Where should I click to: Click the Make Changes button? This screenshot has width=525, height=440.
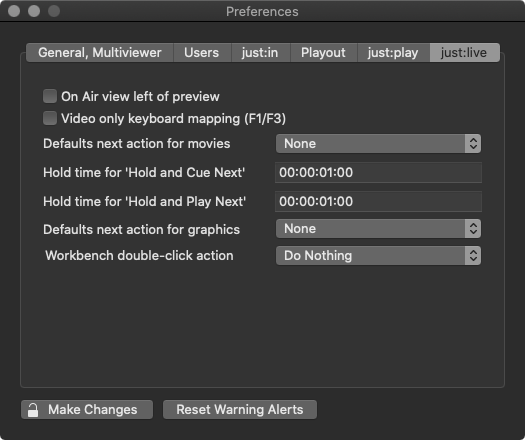point(87,410)
